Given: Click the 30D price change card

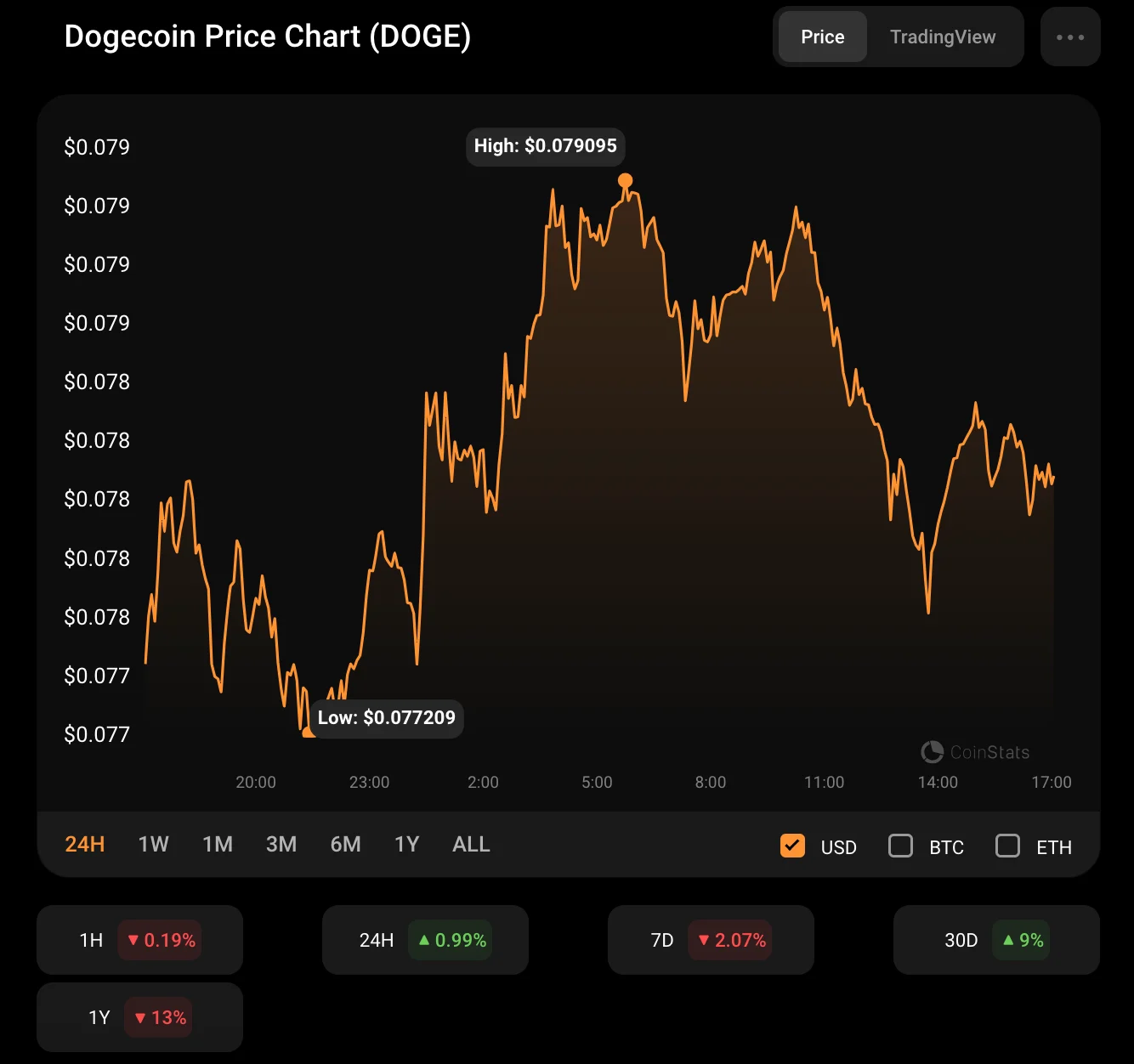Looking at the screenshot, I should (x=996, y=940).
